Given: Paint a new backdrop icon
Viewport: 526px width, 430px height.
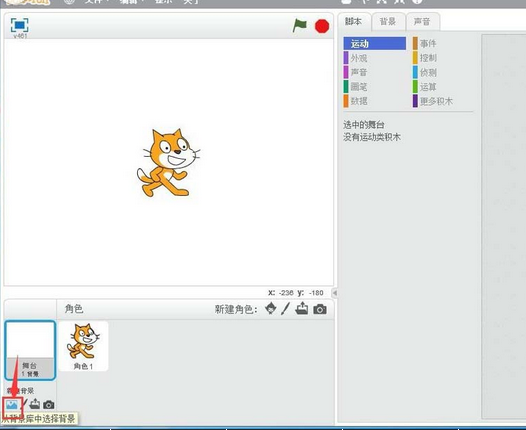Looking at the screenshot, I should [x=24, y=404].
